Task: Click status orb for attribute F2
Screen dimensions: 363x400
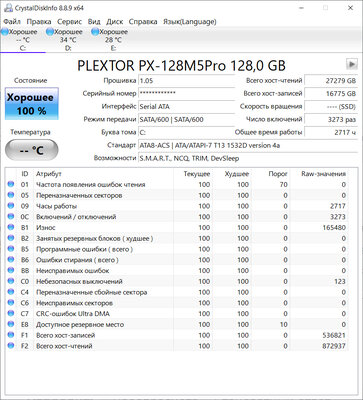Action: (11, 346)
